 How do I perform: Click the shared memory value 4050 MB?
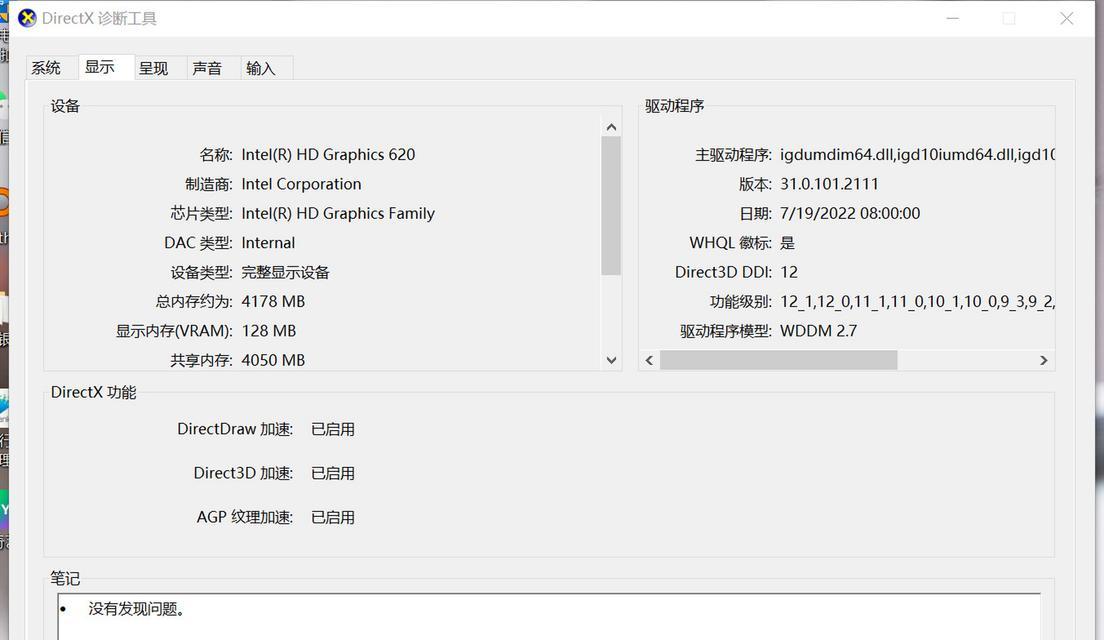pos(273,360)
